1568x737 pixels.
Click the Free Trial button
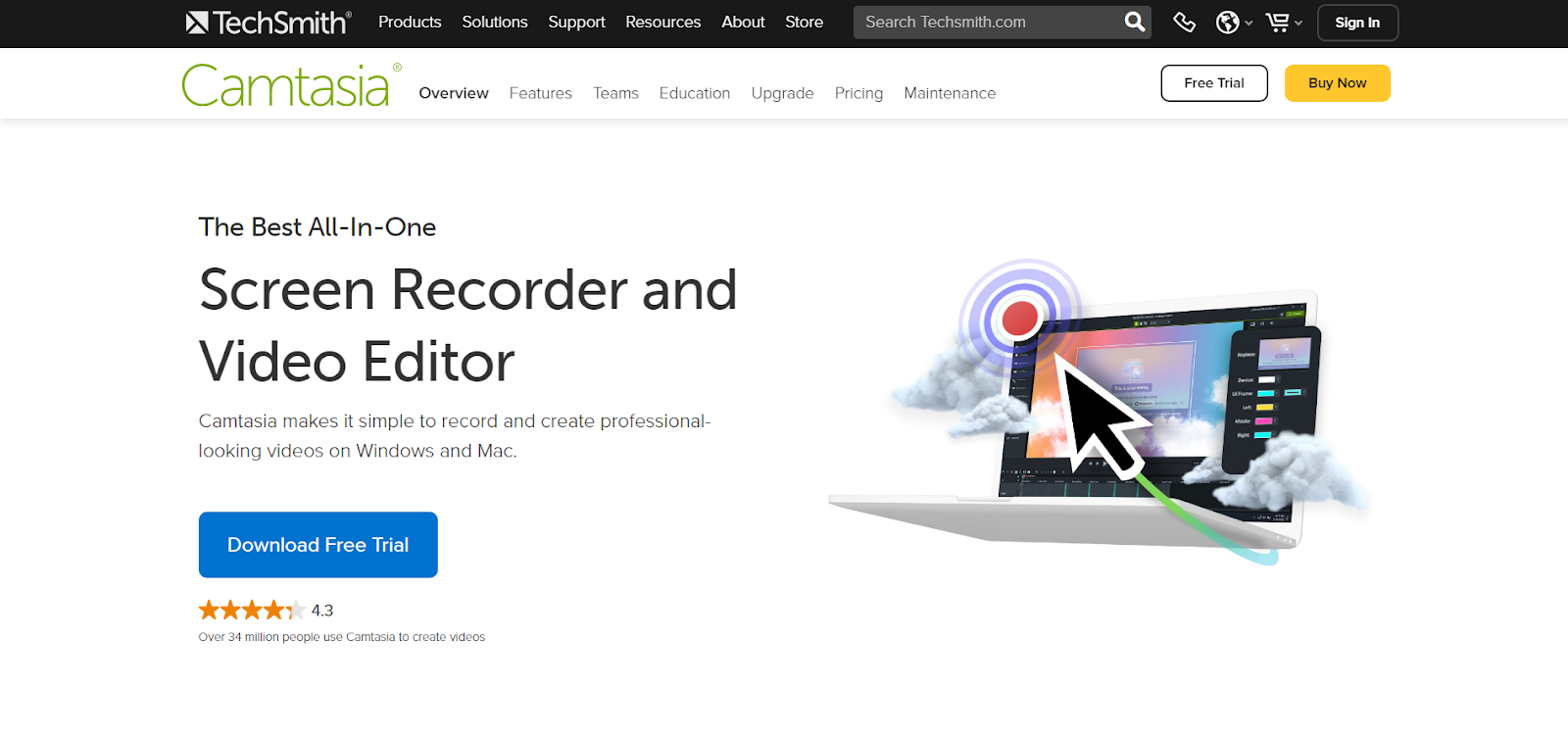coord(1214,83)
